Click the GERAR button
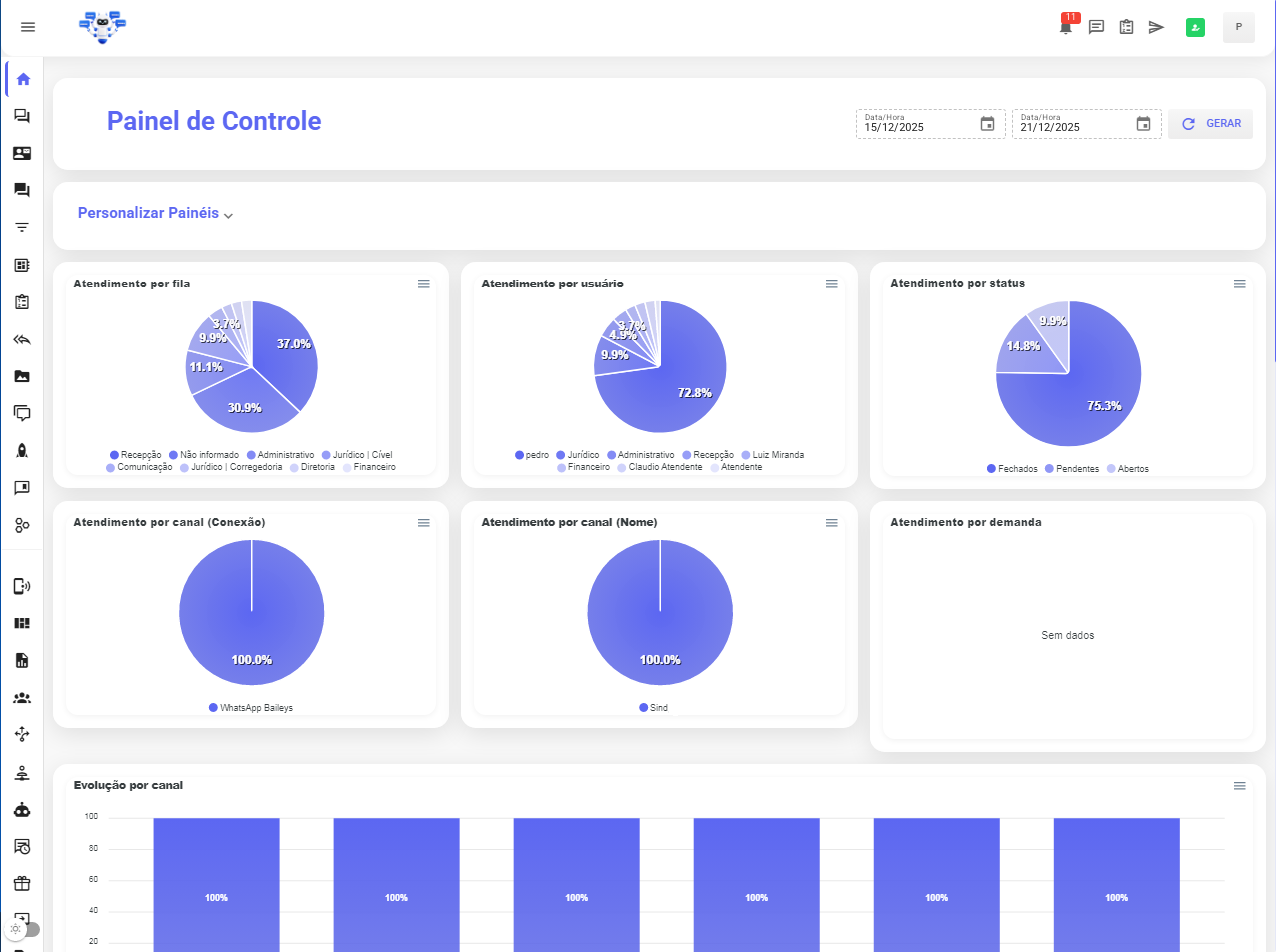This screenshot has height=952, width=1276. [1211, 124]
